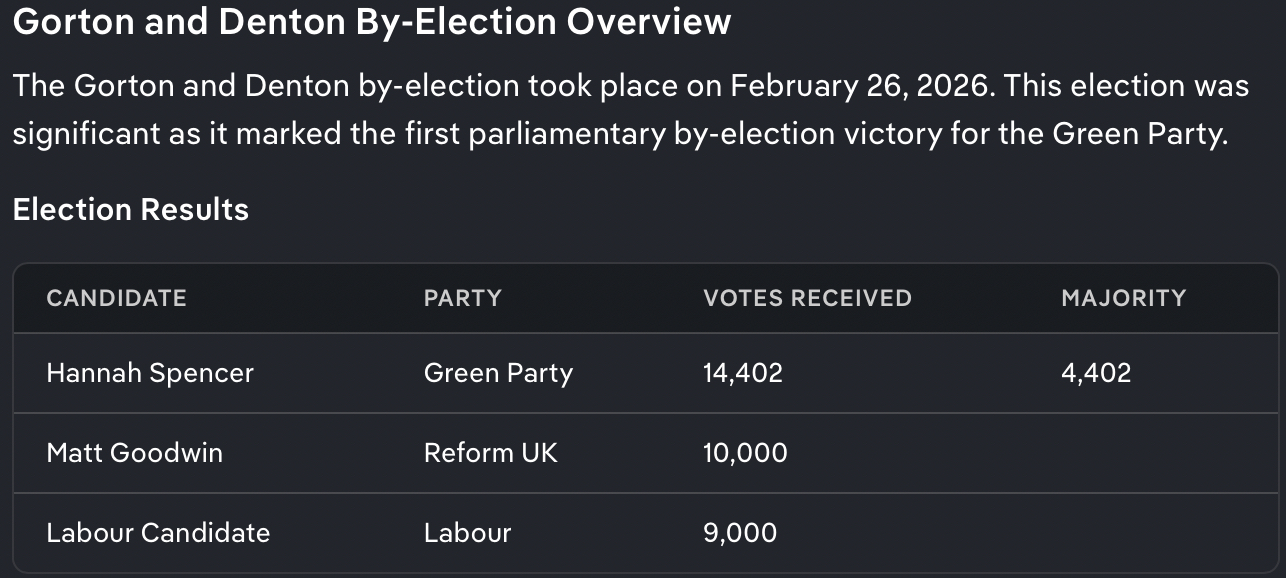Screen dimensions: 1286x578
Task: Select the Labour Candidate name cell
Action: pyautogui.click(x=158, y=533)
